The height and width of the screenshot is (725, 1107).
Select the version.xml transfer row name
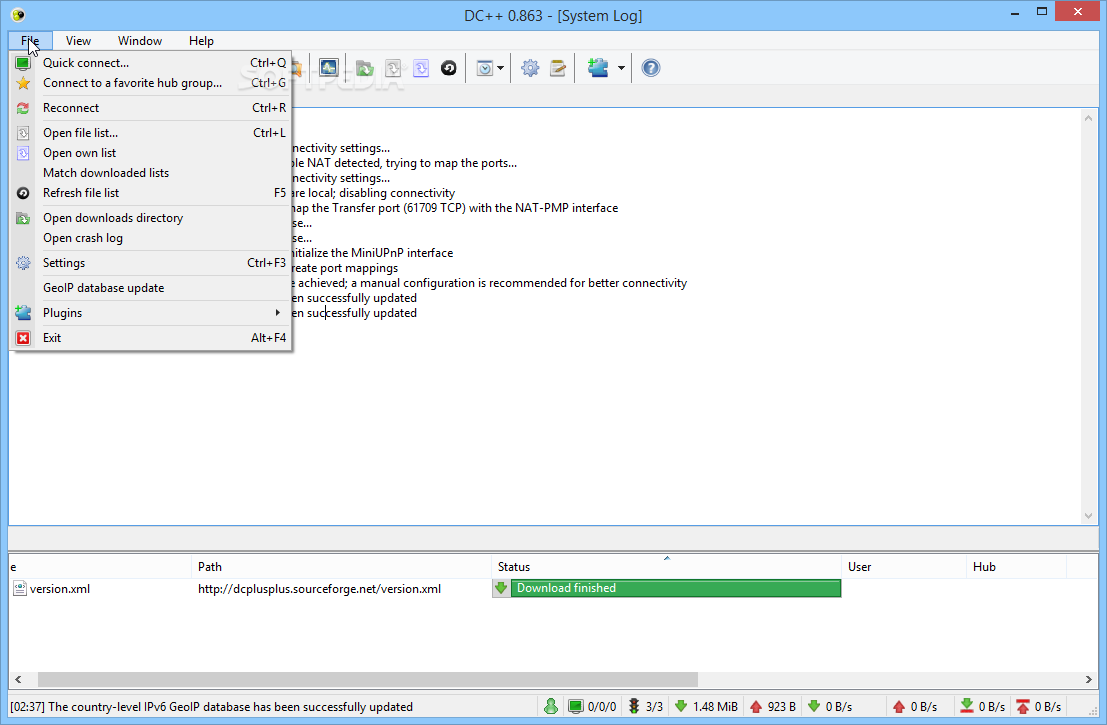60,589
